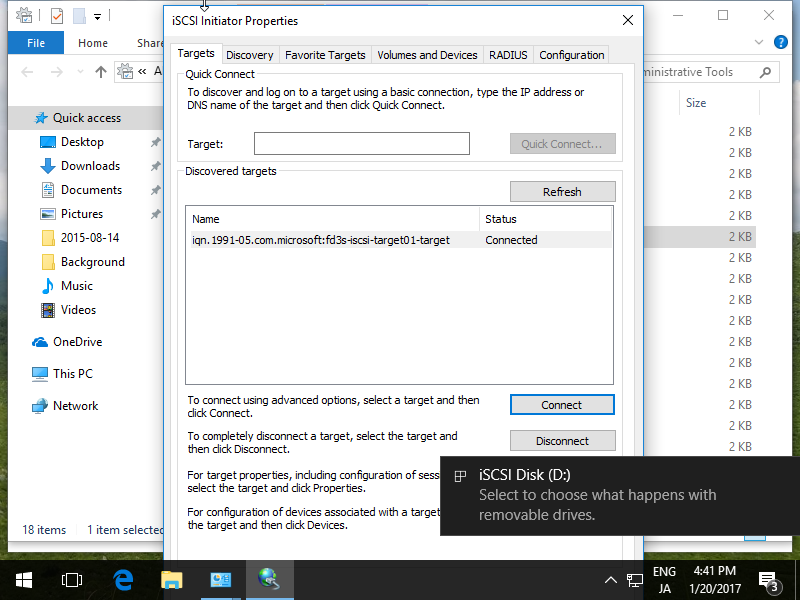Screen dimensions: 800x600
Task: Open Explorer help question mark icon
Action: tap(780, 42)
